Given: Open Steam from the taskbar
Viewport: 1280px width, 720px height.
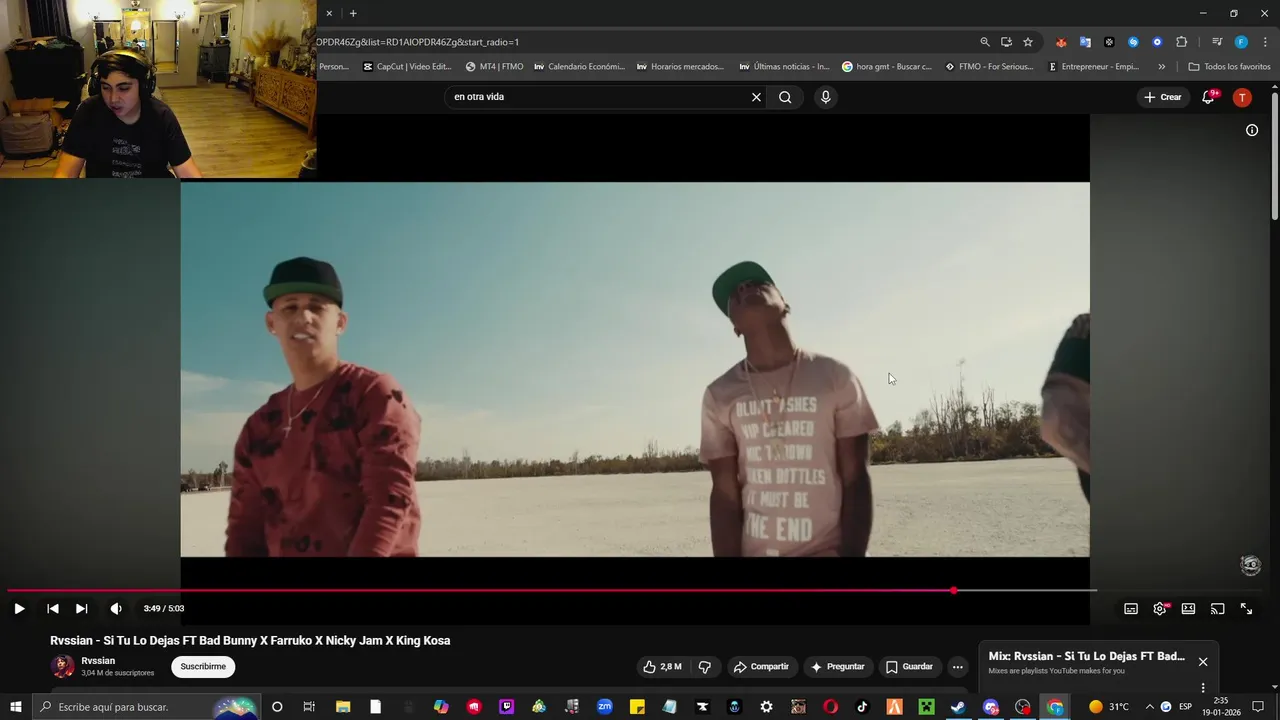Looking at the screenshot, I should pos(958,707).
